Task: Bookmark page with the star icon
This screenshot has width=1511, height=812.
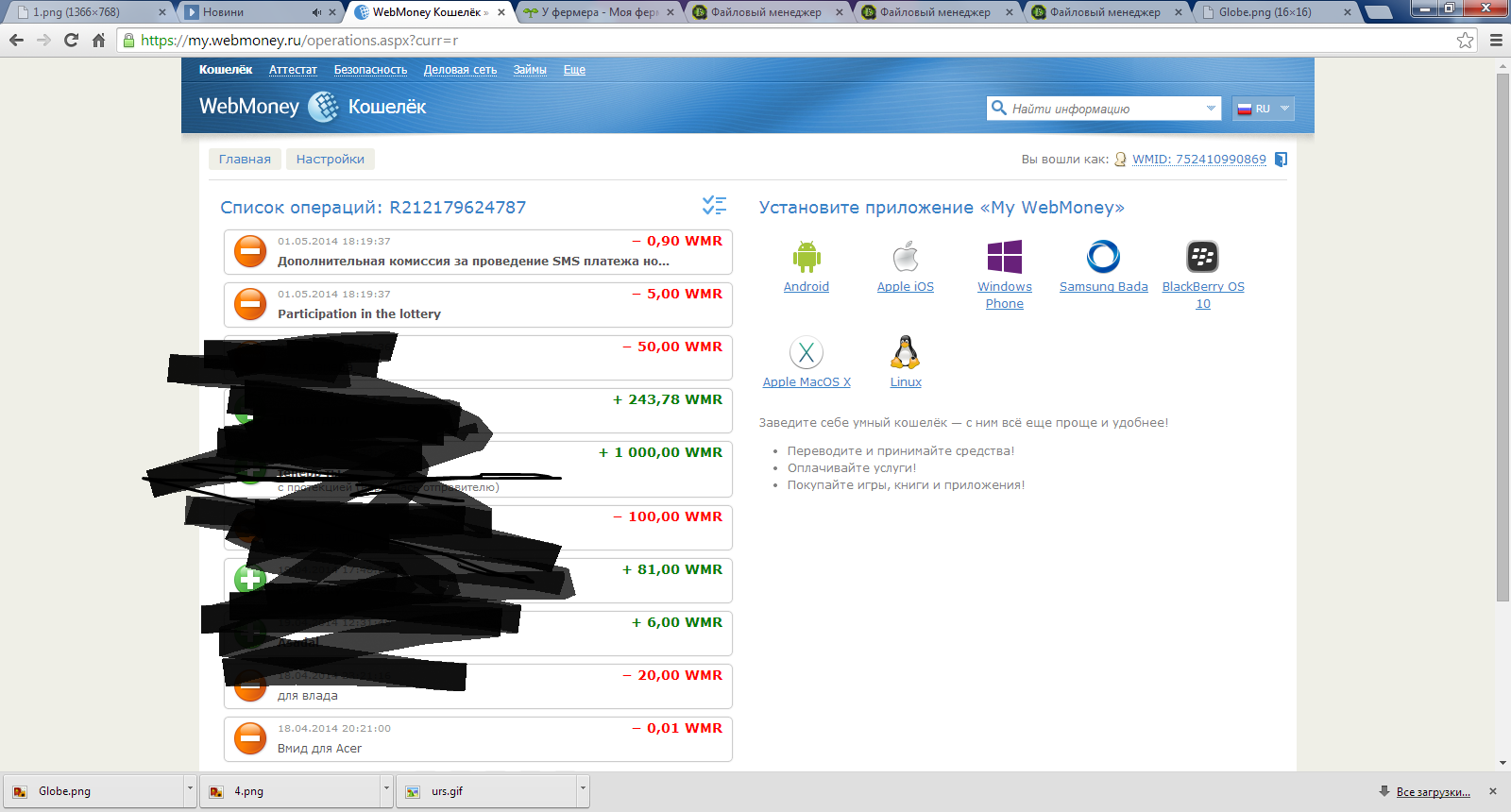Action: click(x=1465, y=41)
